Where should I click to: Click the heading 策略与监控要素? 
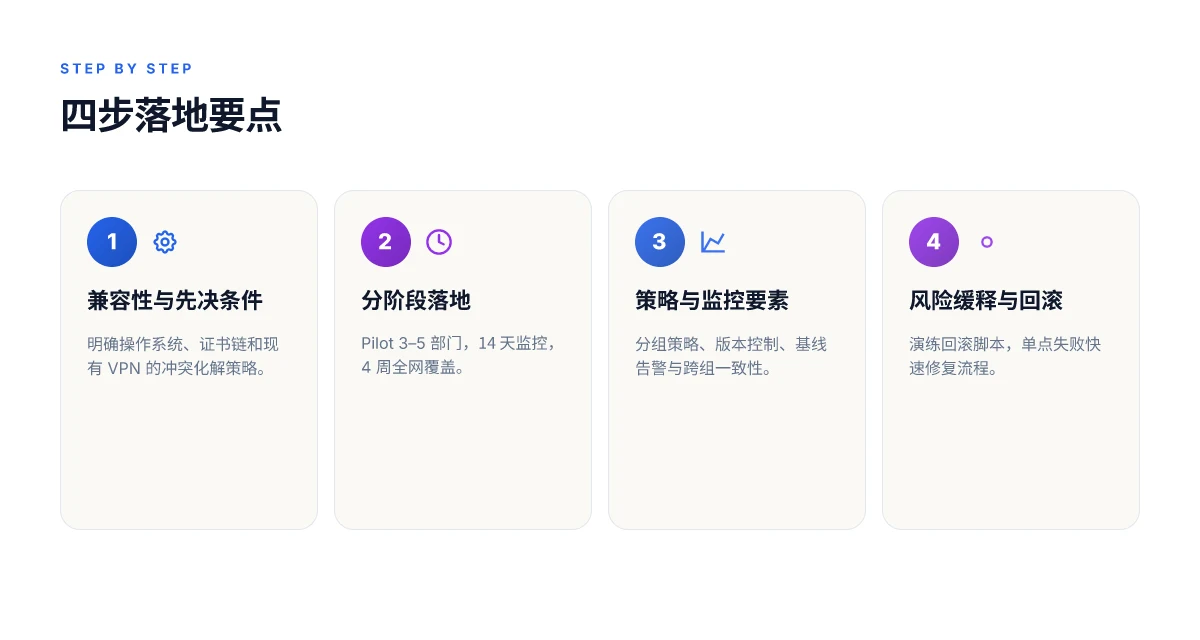tap(712, 300)
